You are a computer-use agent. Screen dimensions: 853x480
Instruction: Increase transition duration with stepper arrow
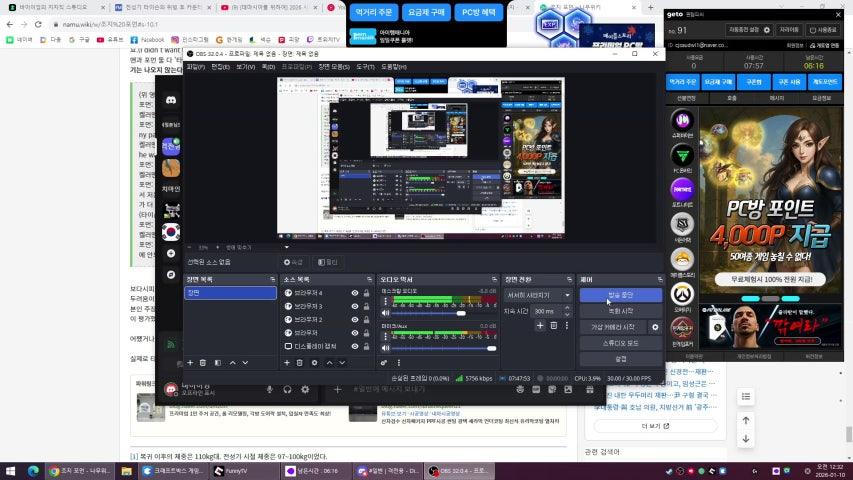point(567,309)
